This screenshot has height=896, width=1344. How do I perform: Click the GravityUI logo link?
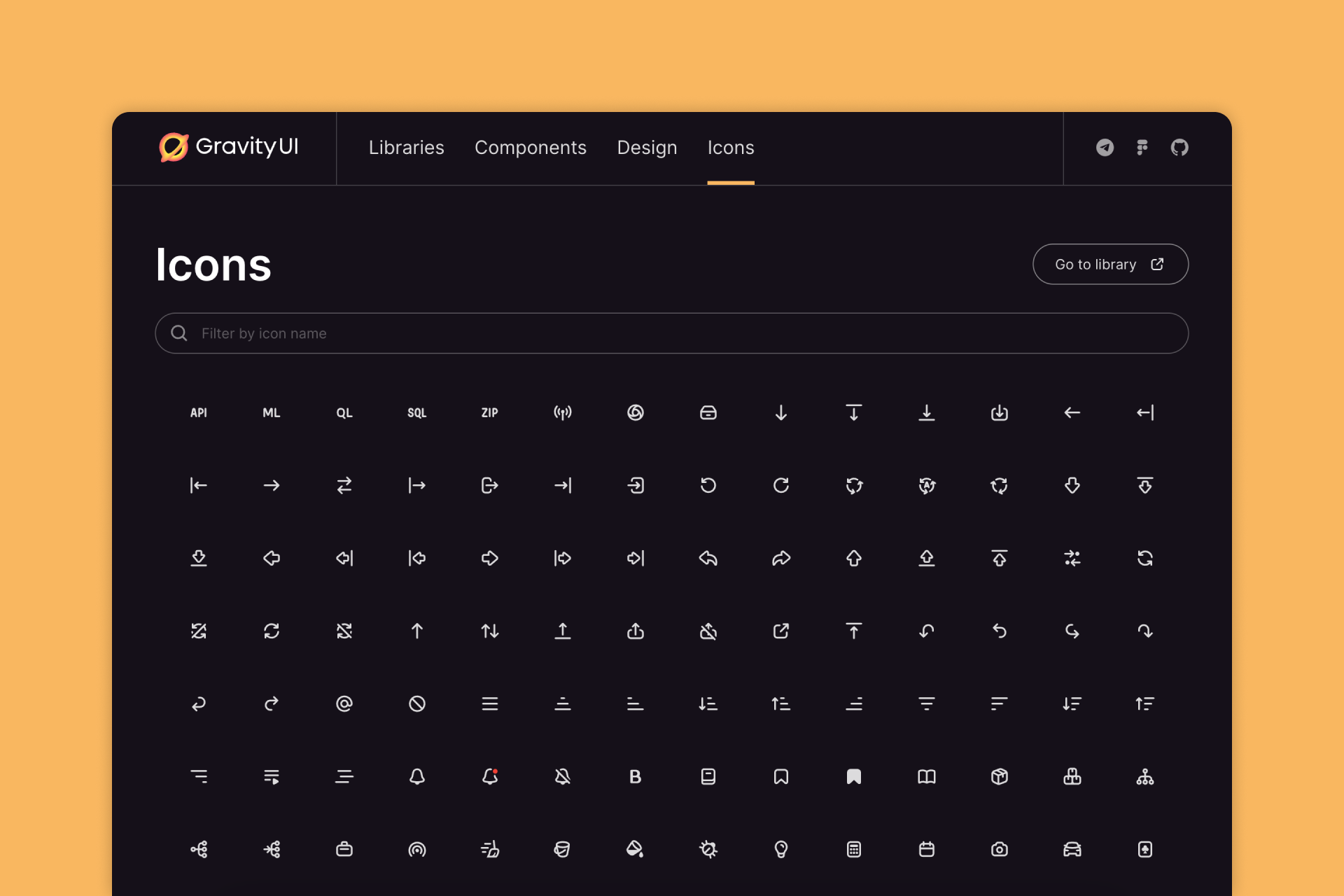tap(229, 147)
